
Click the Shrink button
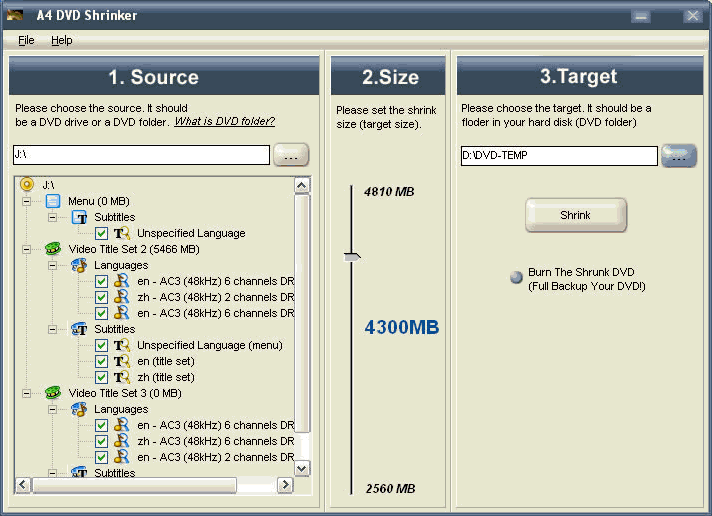coord(576,215)
